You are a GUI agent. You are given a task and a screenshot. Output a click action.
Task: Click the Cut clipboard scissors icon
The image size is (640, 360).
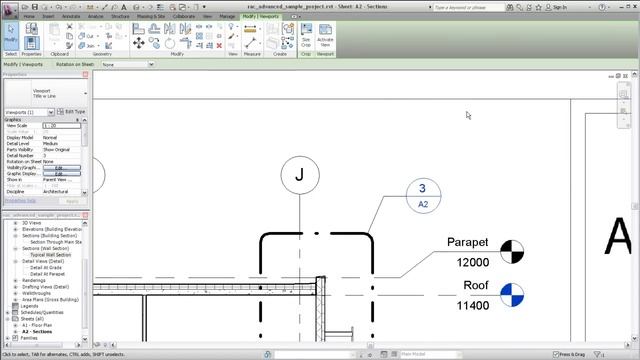[x=69, y=27]
